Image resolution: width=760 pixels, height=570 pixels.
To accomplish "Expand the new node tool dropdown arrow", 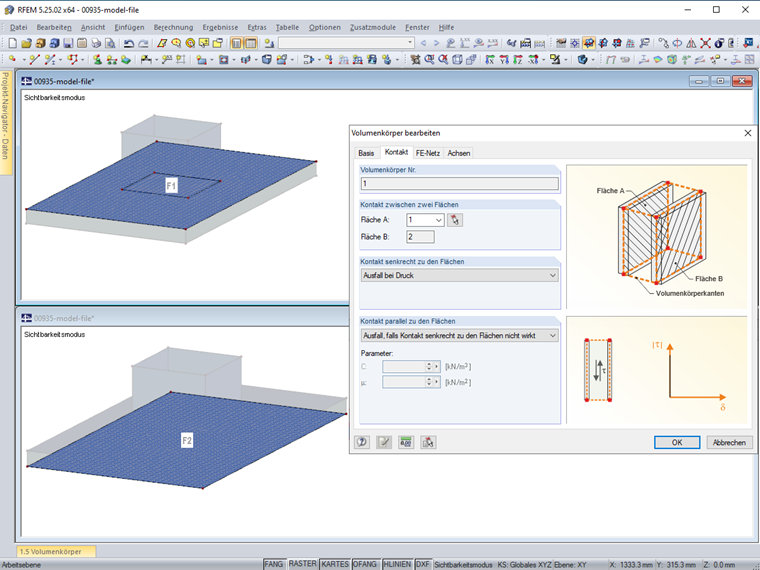I will (23, 60).
